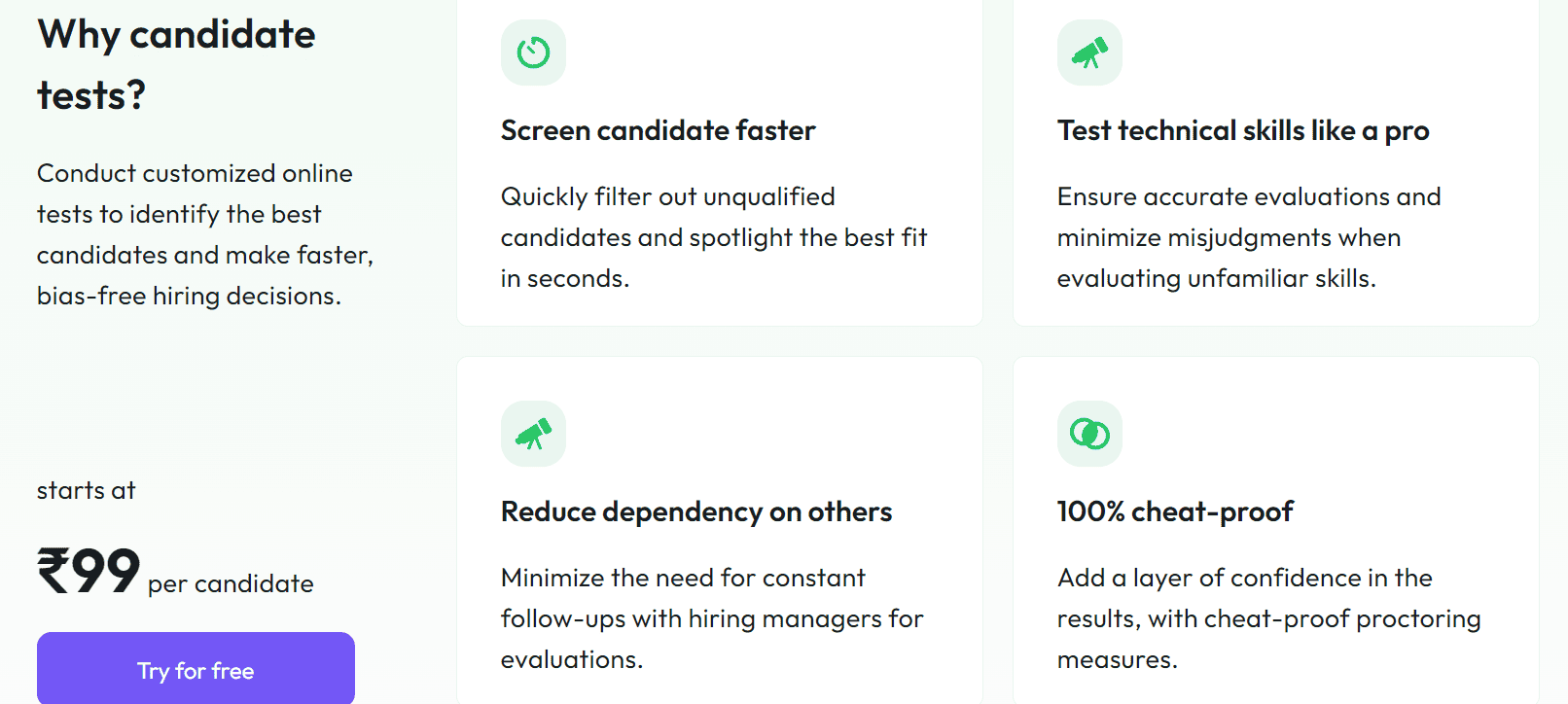Click the ₹99 price figure
Screen dimensions: 1568x704
coord(89,571)
